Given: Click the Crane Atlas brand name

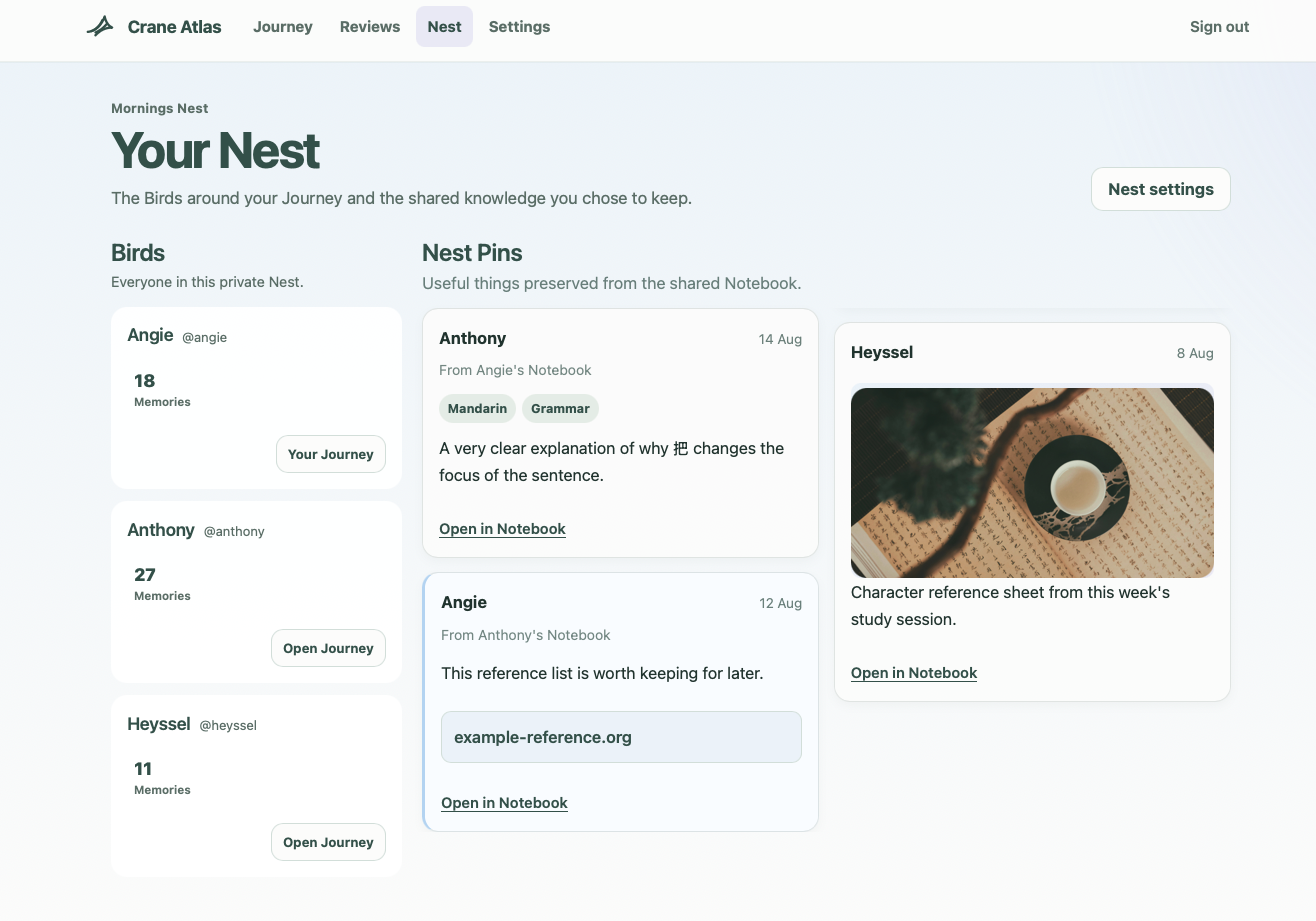Looking at the screenshot, I should (175, 27).
